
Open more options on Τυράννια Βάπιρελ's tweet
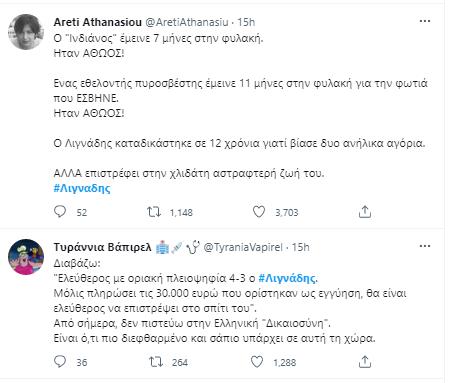point(425,246)
